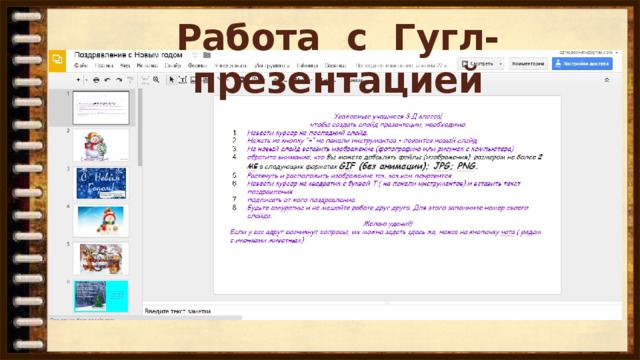Image resolution: width=640 pixels, height=360 pixels.
Task: Click instruction line 7 подписать от кого поздравление
Action: click(301, 200)
